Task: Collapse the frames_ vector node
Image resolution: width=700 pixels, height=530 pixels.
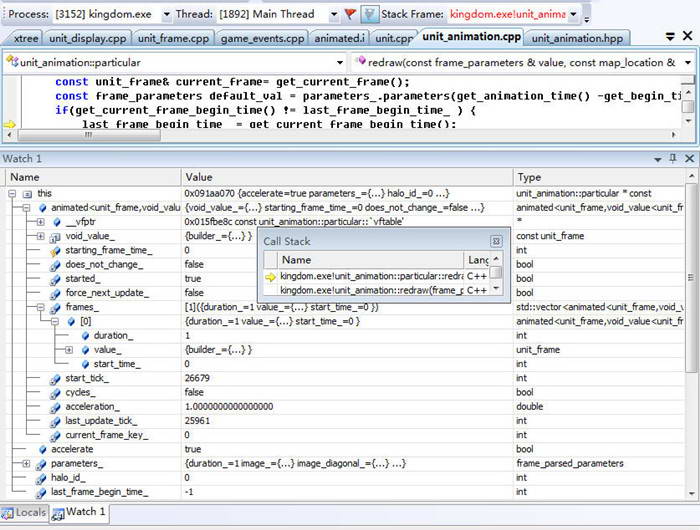Action: pos(41,307)
